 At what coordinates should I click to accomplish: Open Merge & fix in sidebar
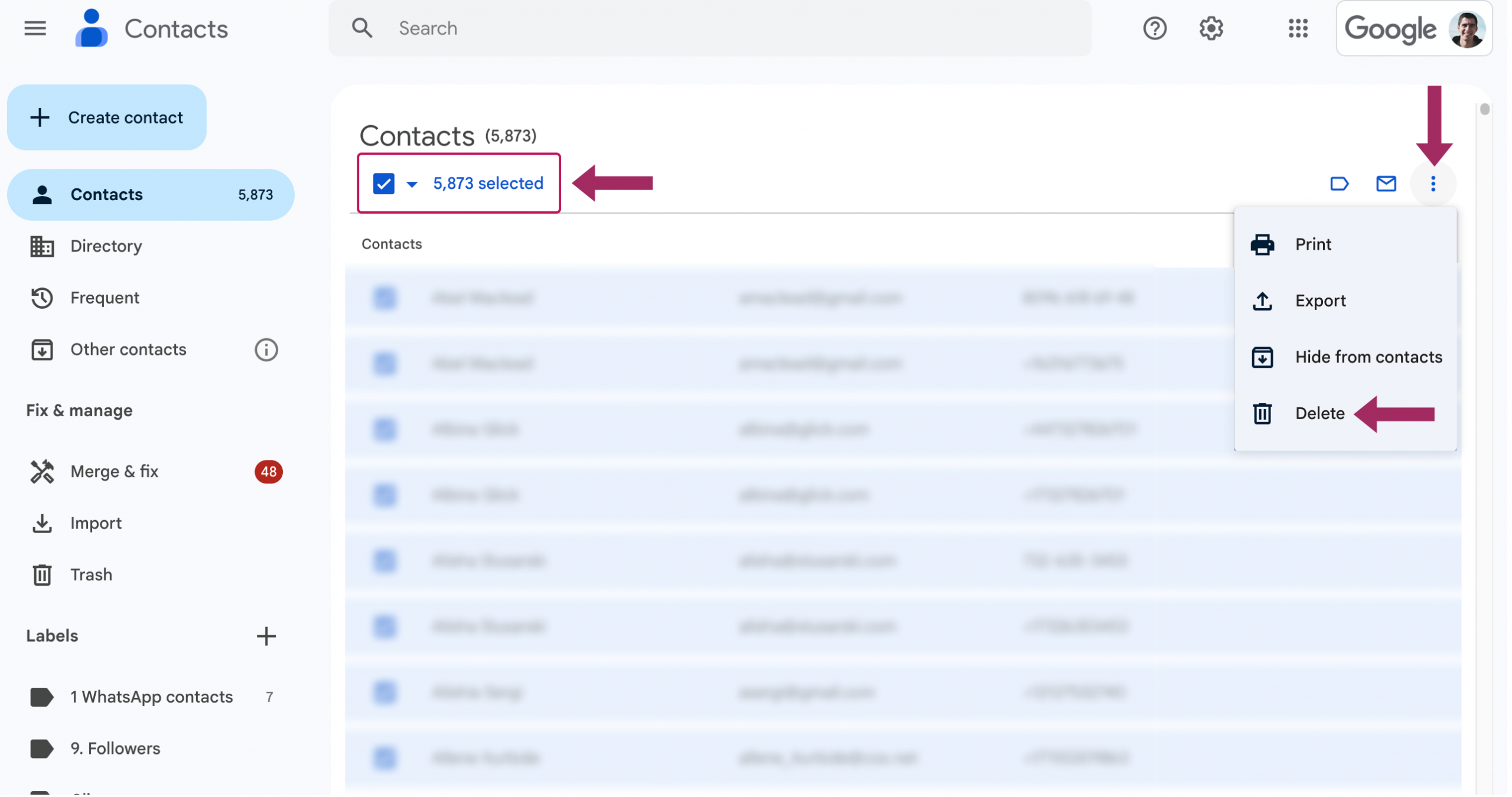(x=114, y=471)
